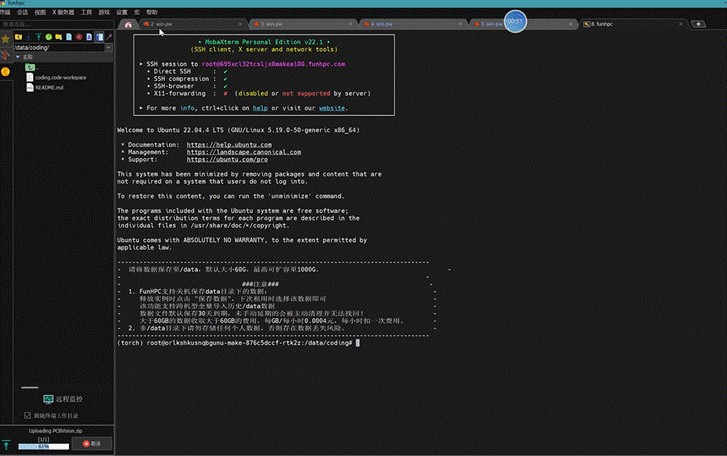Click the /data/coding/ remote path field
This screenshot has height=456, width=727.
59,47
